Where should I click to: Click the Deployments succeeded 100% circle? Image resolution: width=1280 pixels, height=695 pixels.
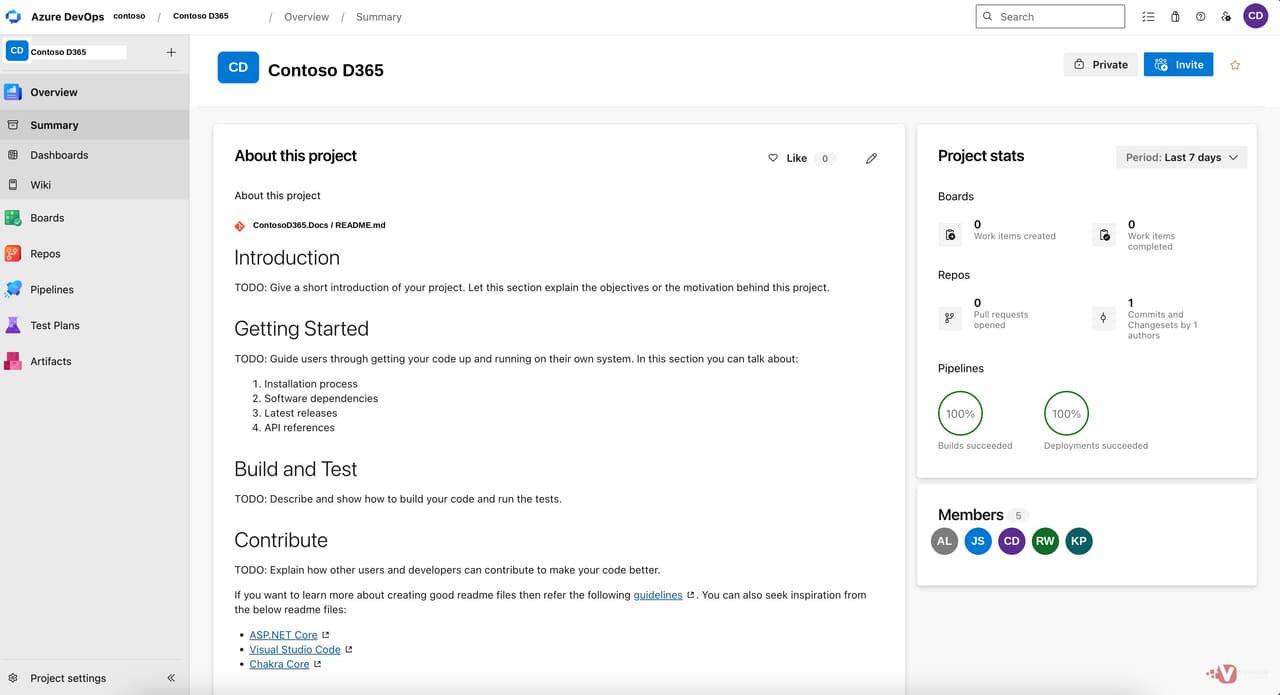click(x=1066, y=414)
